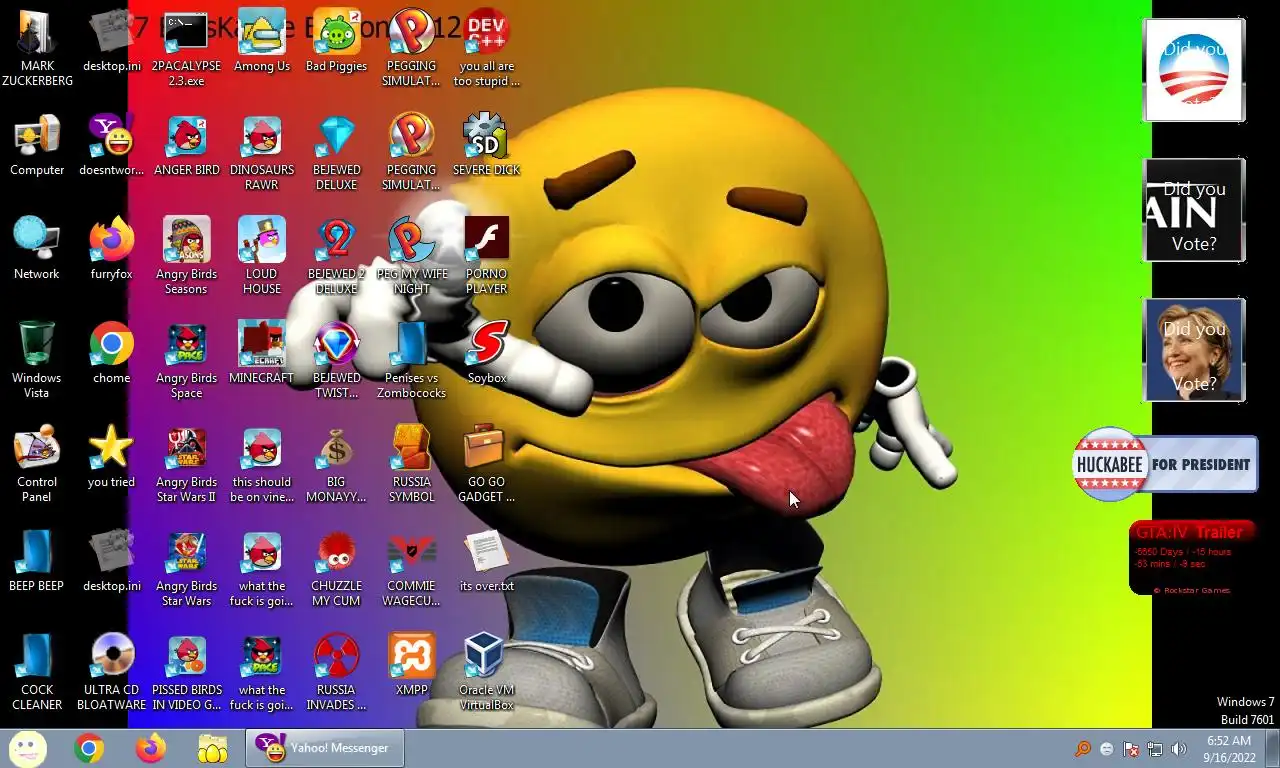The width and height of the screenshot is (1280, 768).
Task: Select 'this should be on vine' icon
Action: tap(262, 464)
